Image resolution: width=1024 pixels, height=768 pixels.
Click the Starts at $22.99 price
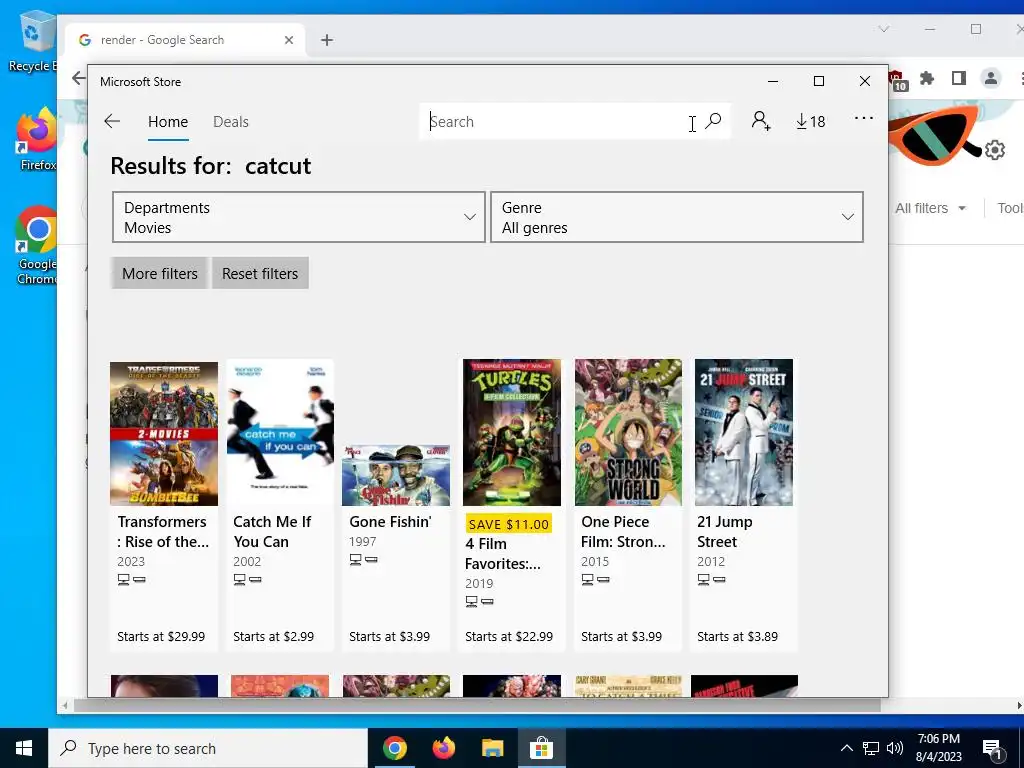509,636
